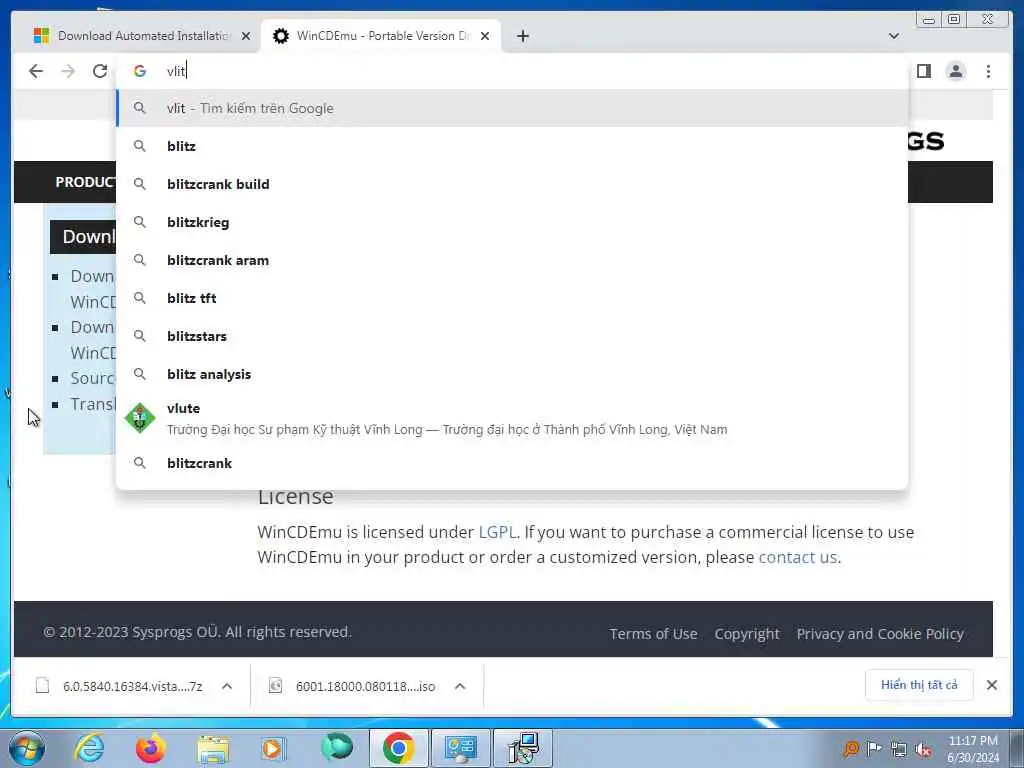
Task: Go back to the previous page
Action: 36,71
